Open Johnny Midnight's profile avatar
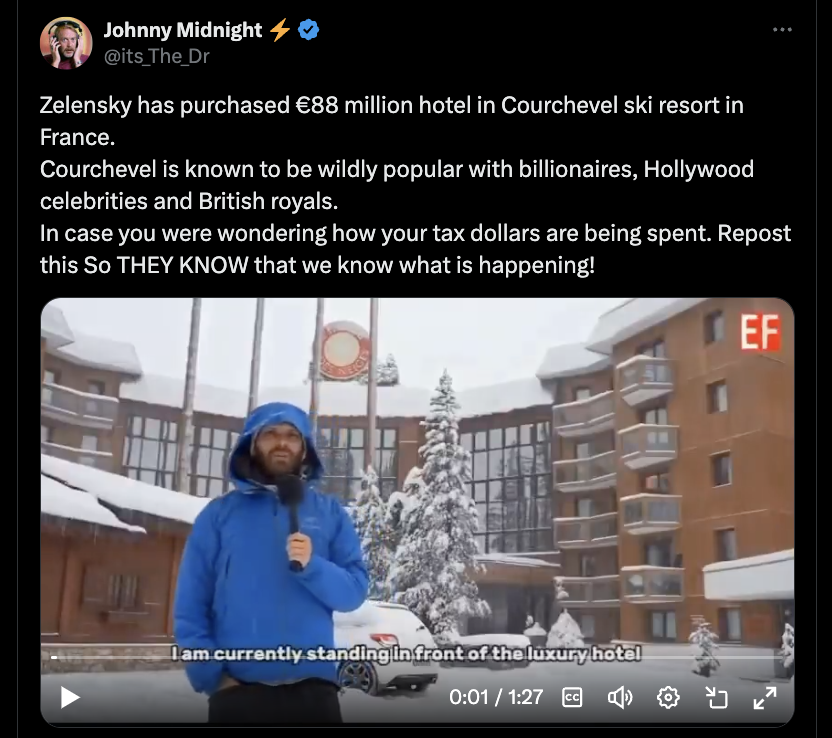The height and width of the screenshot is (738, 832). tap(66, 43)
